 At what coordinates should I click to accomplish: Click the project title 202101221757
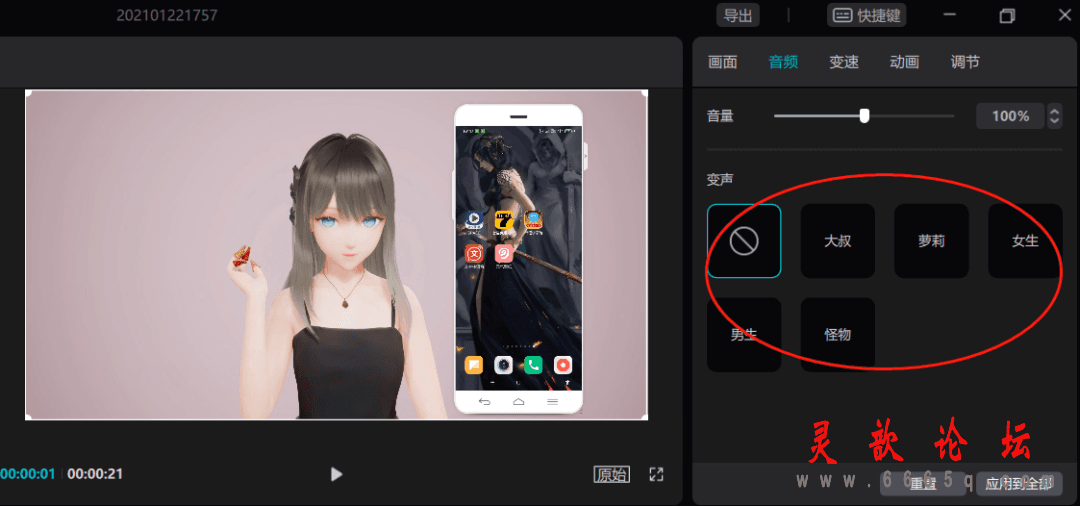[x=167, y=15]
